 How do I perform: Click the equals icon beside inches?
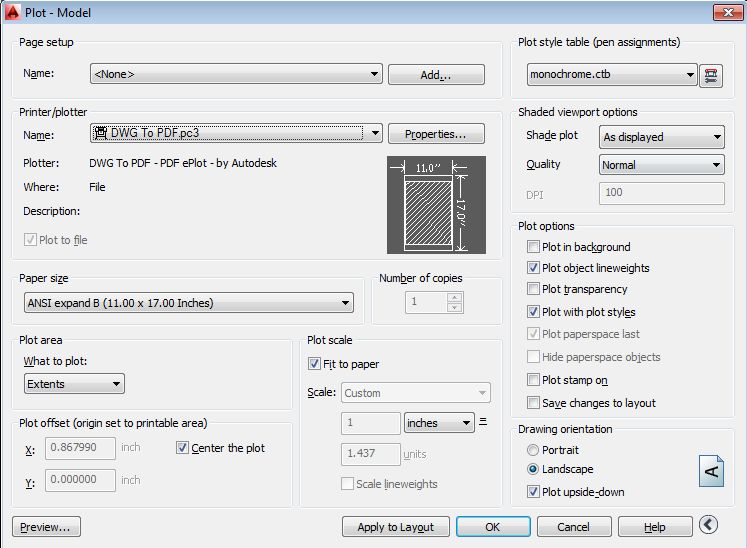pyautogui.click(x=483, y=422)
